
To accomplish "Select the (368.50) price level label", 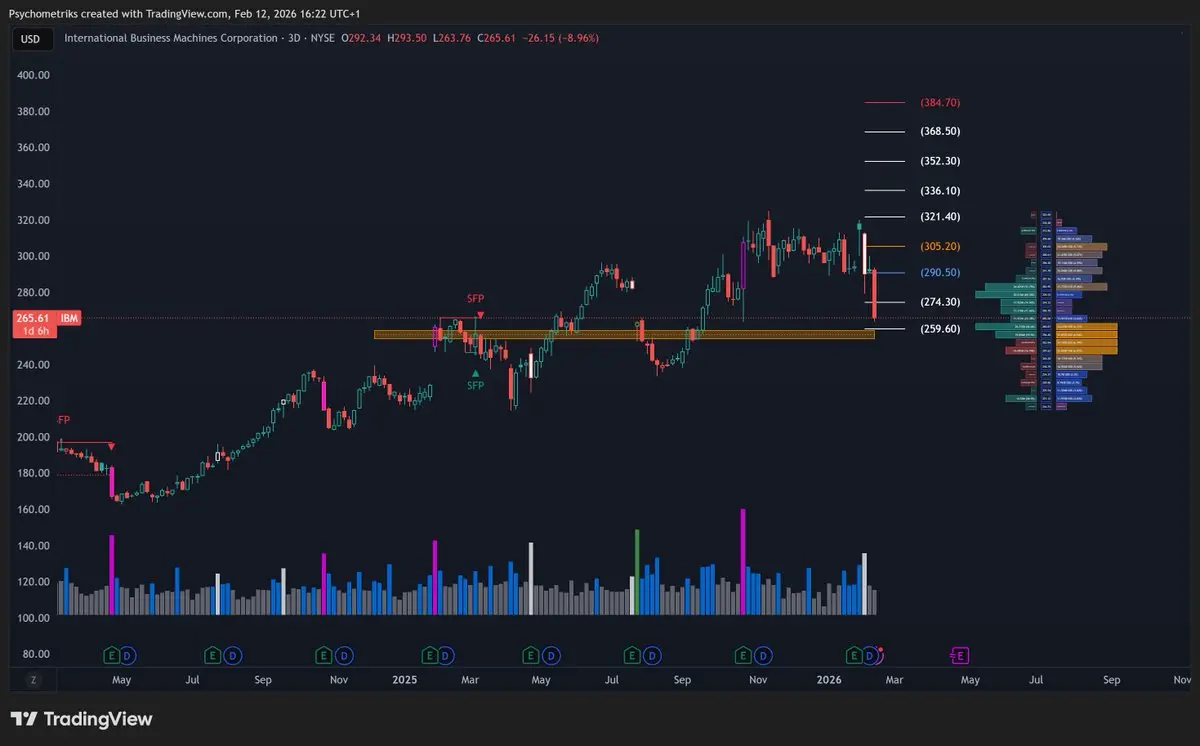I will click(940, 131).
